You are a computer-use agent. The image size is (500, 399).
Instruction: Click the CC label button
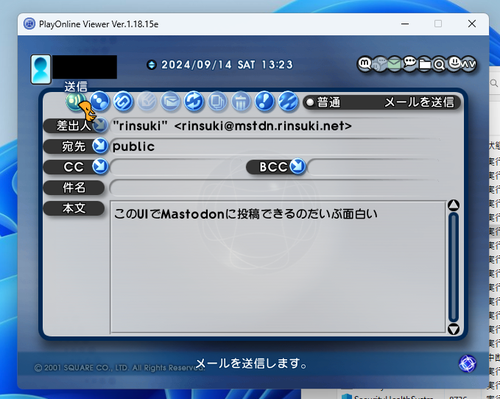[x=73, y=167]
